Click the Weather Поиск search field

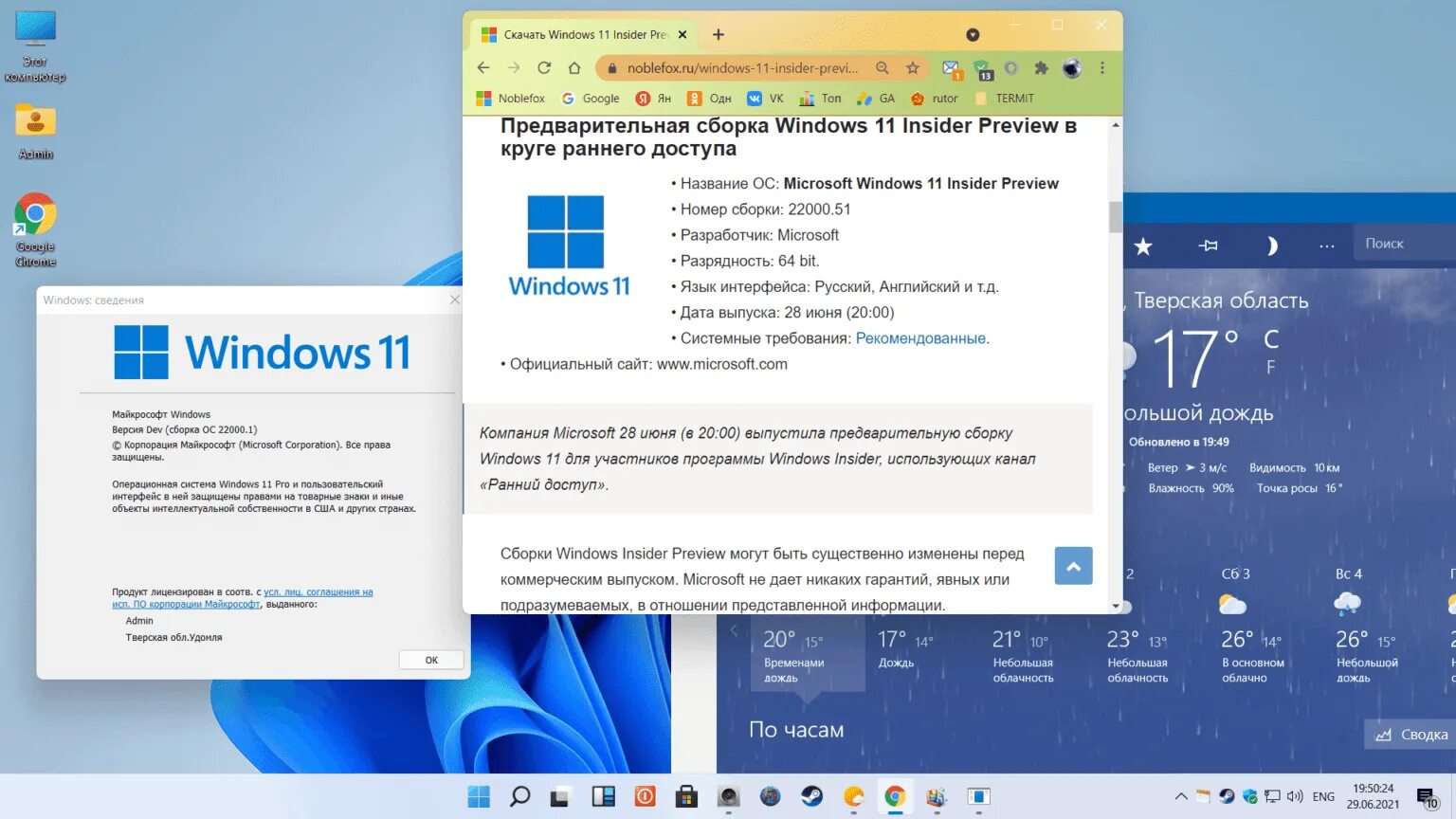[x=1403, y=244]
